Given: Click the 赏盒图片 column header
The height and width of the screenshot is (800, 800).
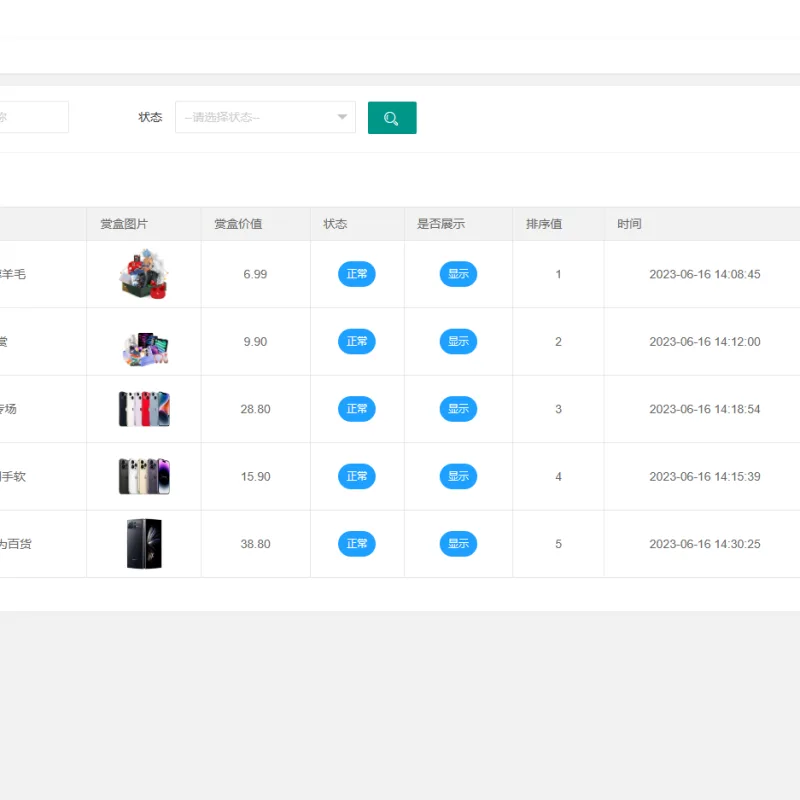Looking at the screenshot, I should pyautogui.click(x=124, y=224).
